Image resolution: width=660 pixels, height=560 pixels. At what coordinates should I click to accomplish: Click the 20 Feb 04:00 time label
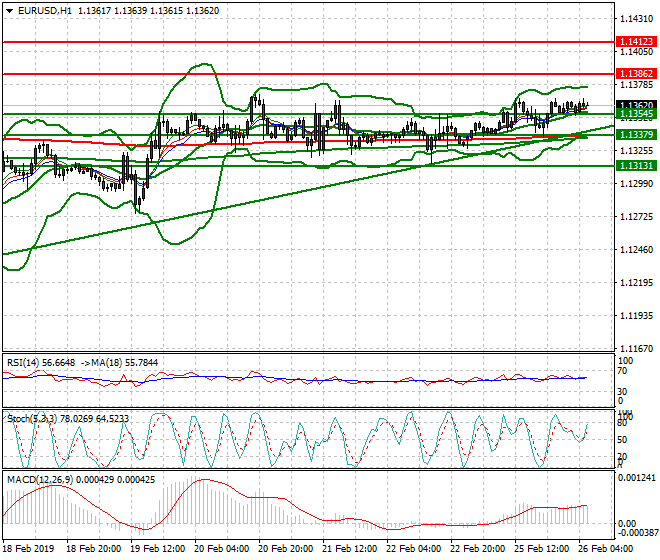pos(221,549)
